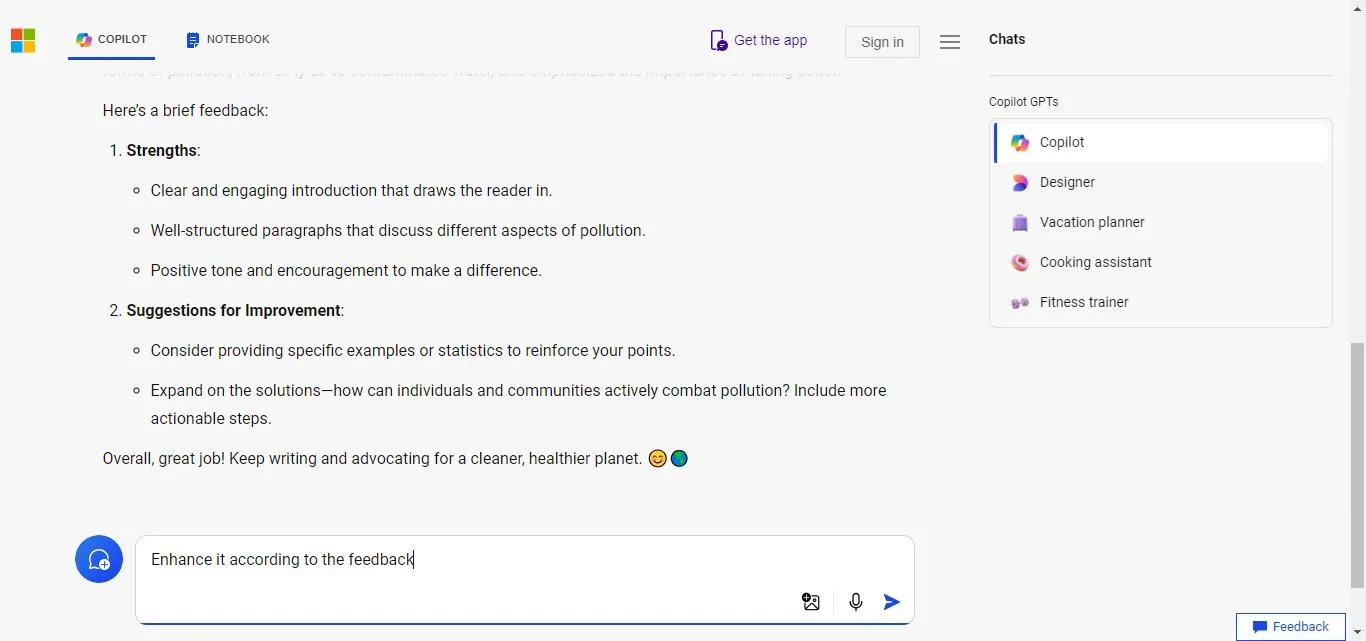Click the add image icon in the input box
Image resolution: width=1366 pixels, height=641 pixels.
(811, 602)
